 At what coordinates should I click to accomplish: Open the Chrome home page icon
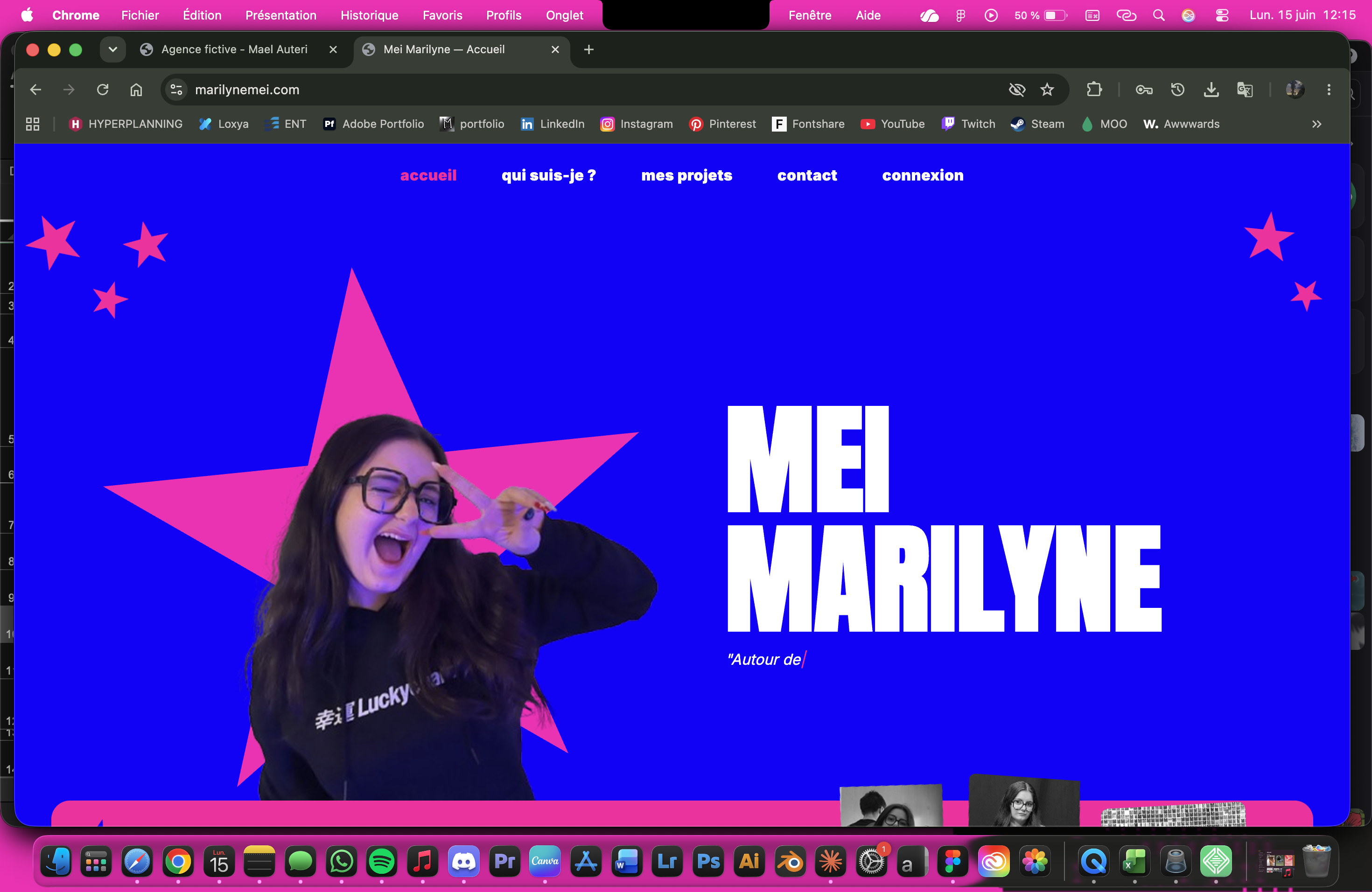(x=136, y=89)
